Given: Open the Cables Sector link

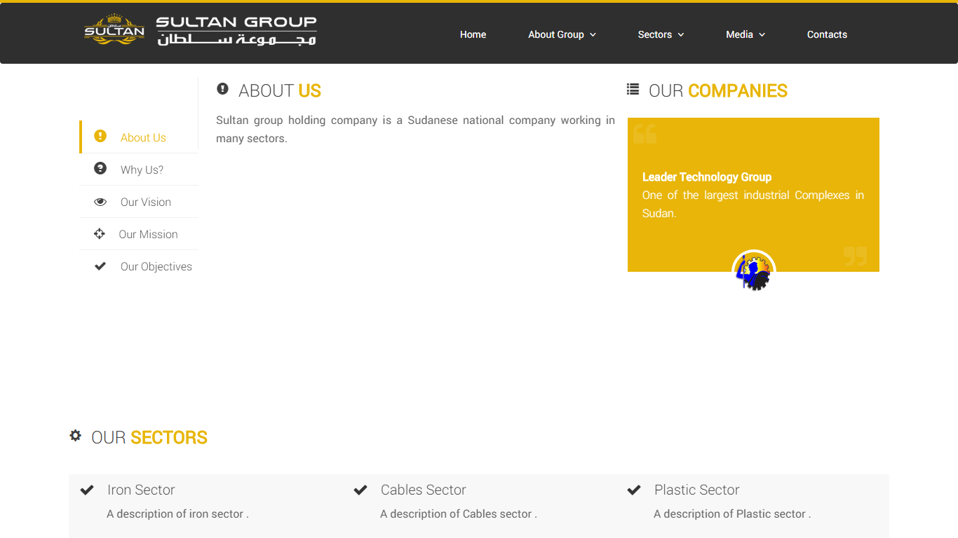Looking at the screenshot, I should pos(423,490).
